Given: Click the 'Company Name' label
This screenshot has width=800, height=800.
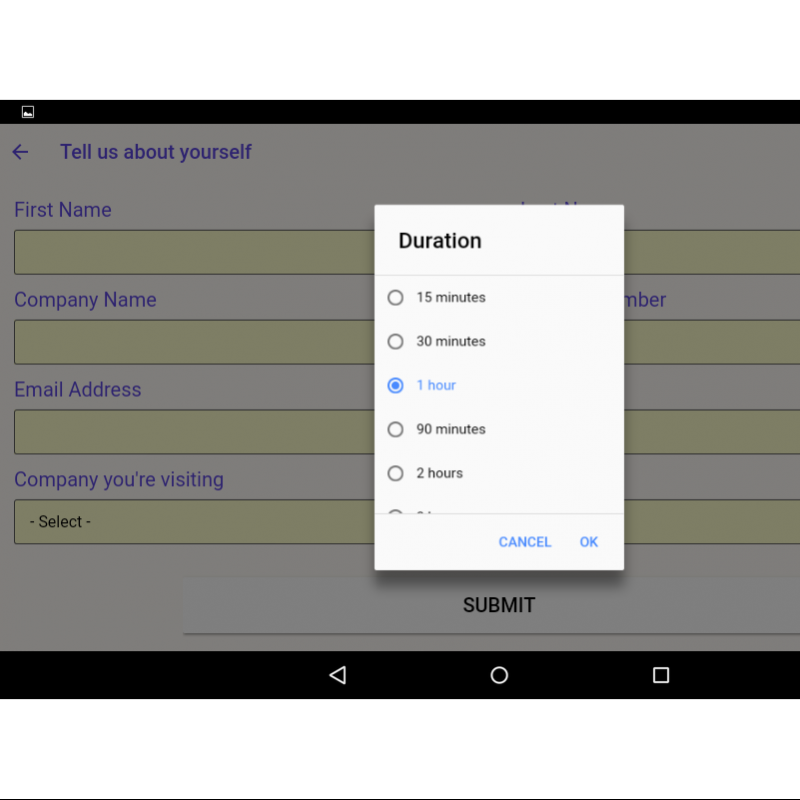Looking at the screenshot, I should point(85,300).
